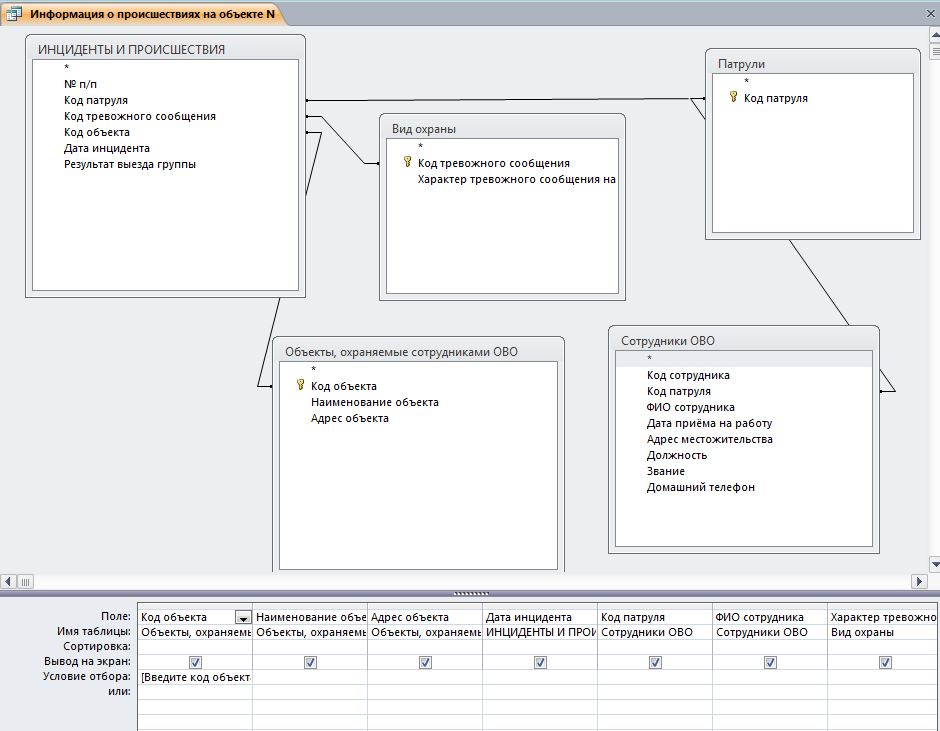Click the sort cell under Код объекта column

pos(195,647)
